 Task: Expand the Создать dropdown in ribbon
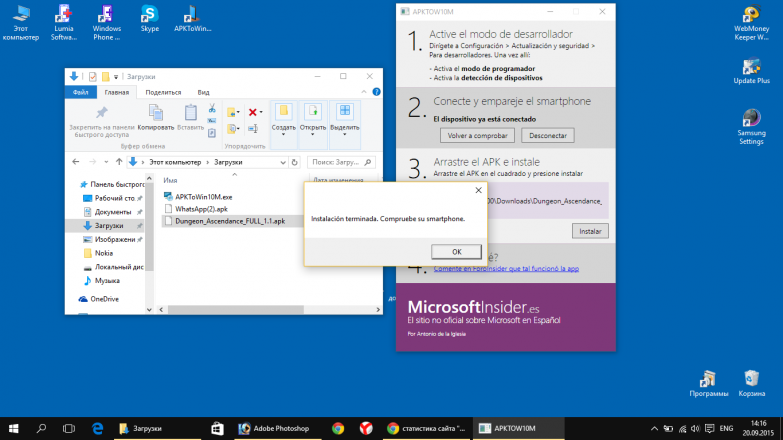tap(283, 134)
